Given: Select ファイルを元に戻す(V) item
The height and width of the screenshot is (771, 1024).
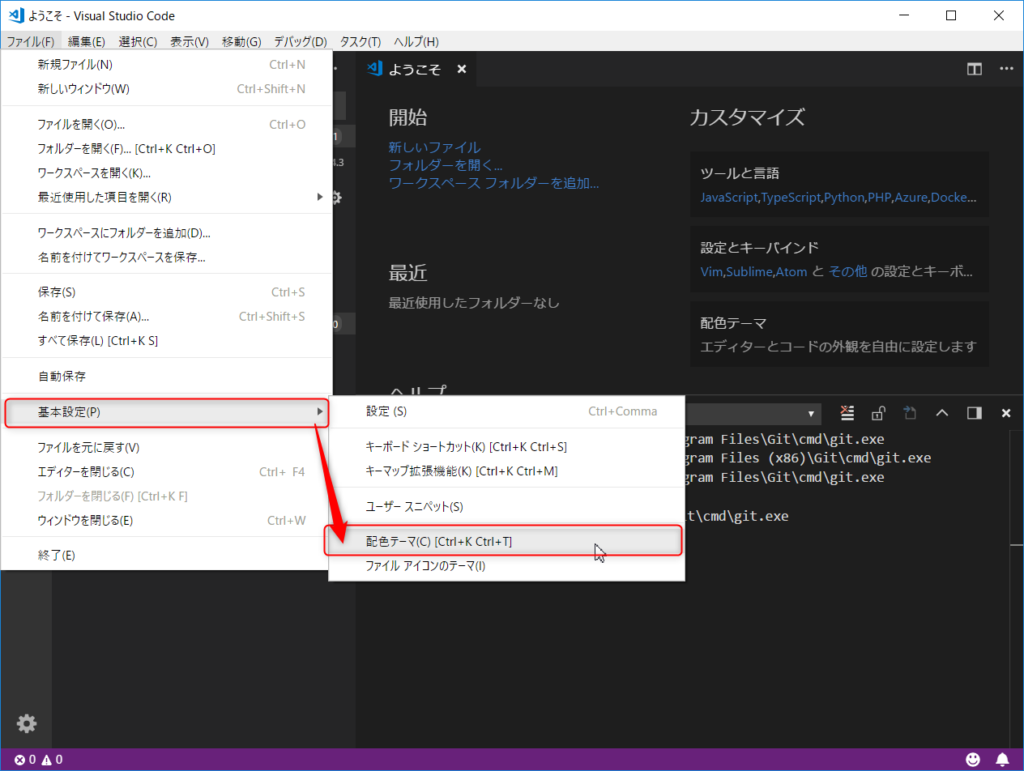Looking at the screenshot, I should point(167,447).
